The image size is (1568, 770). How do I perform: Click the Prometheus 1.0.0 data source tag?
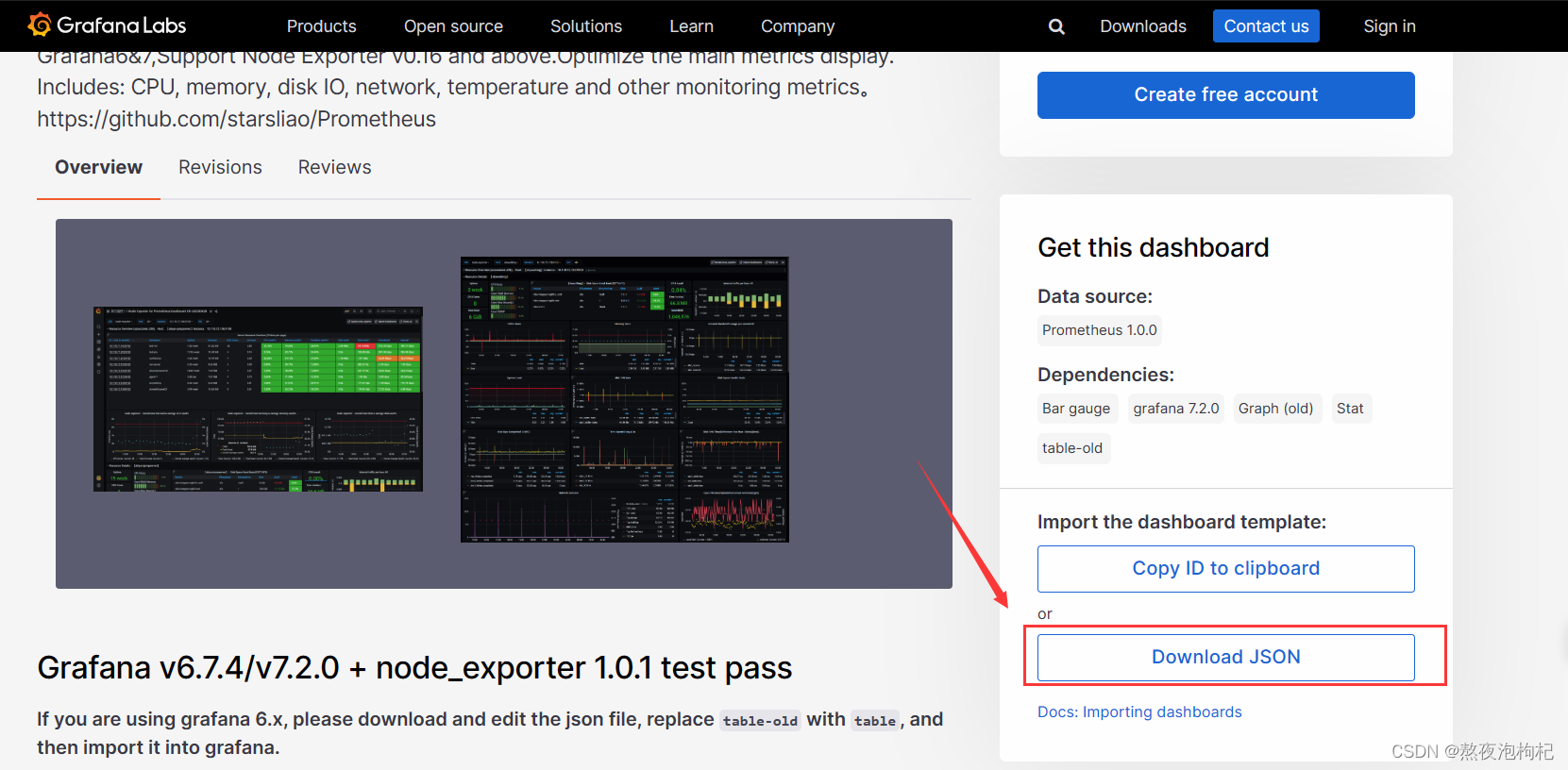(x=1099, y=330)
